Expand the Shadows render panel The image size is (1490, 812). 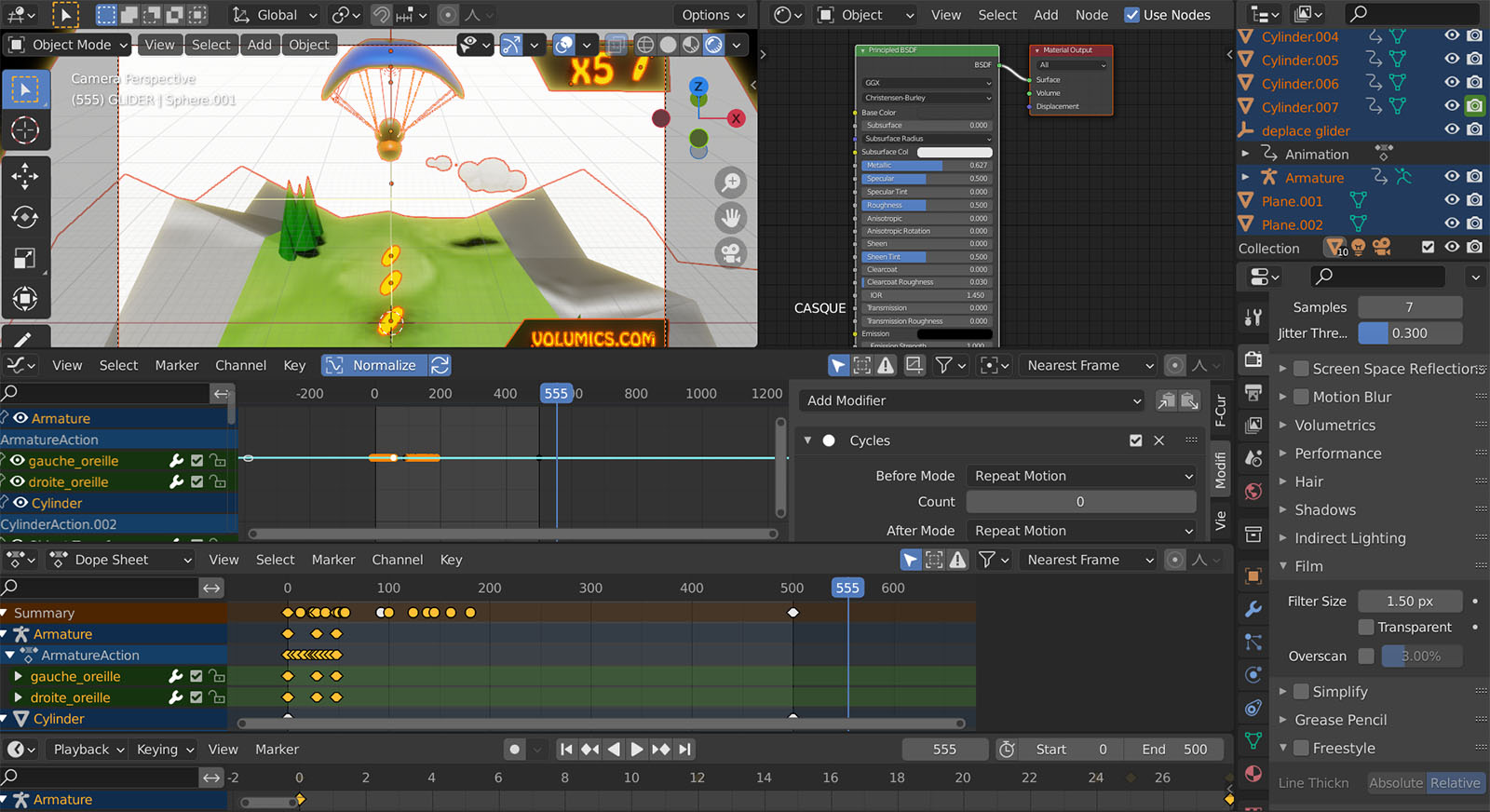1324,510
